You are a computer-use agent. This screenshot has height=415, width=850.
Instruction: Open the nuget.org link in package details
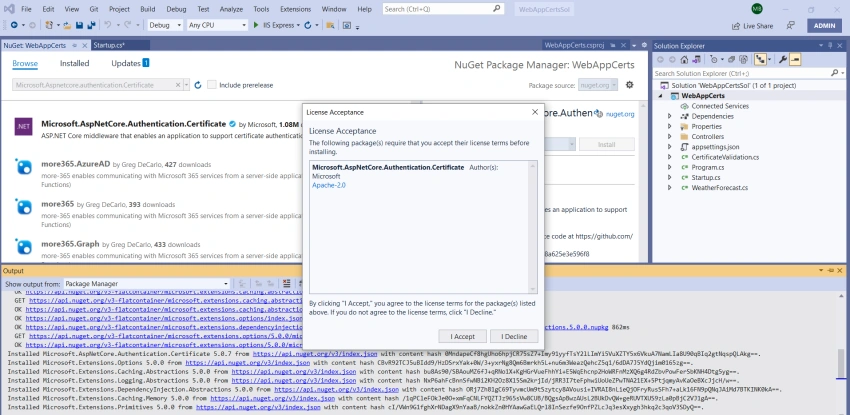click(x=620, y=114)
